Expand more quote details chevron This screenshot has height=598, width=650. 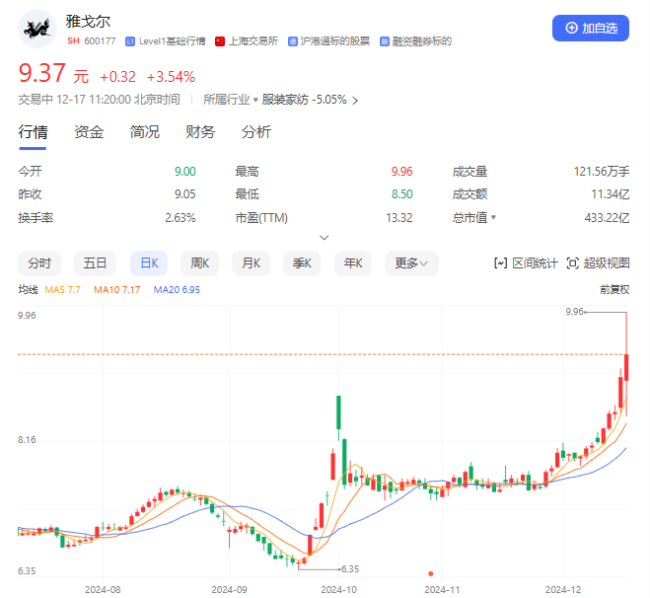coord(324,237)
